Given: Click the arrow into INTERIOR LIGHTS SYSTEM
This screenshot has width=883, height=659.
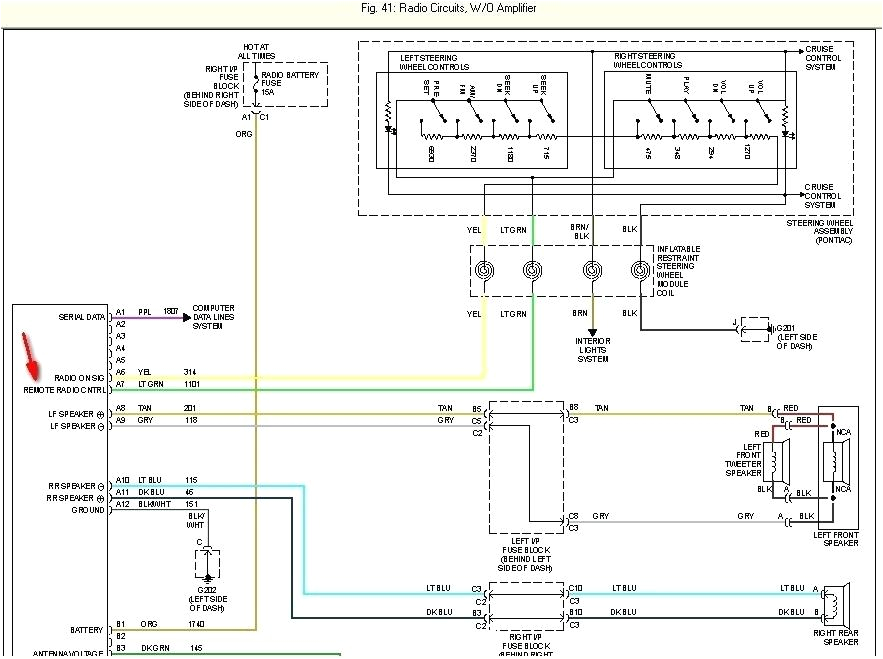Looking at the screenshot, I should [592, 332].
